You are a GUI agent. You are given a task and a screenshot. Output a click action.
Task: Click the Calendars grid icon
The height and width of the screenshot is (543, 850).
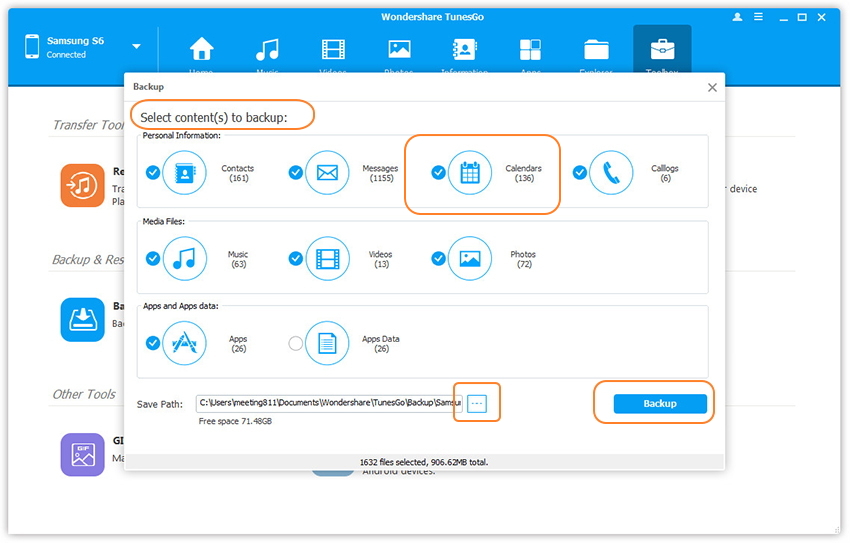point(469,173)
